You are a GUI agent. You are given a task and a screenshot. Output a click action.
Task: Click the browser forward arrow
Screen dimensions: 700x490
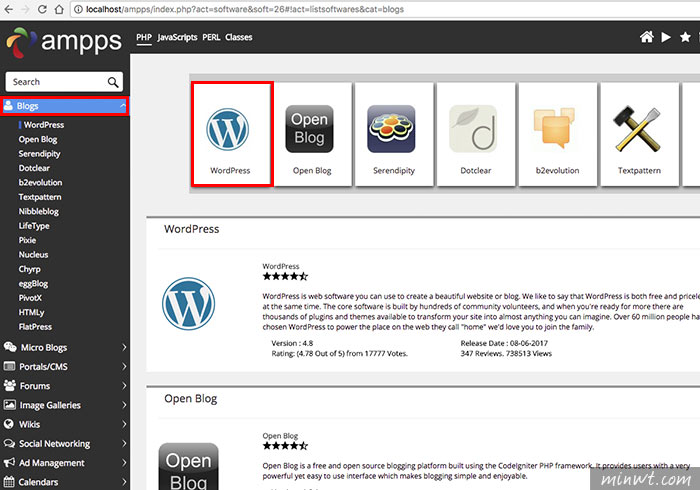pos(25,9)
